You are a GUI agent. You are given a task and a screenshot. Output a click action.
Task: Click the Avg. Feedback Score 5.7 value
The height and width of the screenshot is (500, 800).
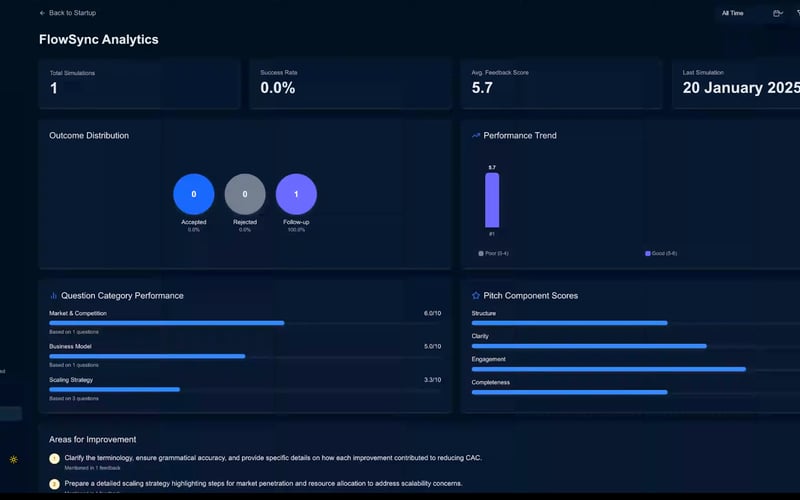[482, 88]
